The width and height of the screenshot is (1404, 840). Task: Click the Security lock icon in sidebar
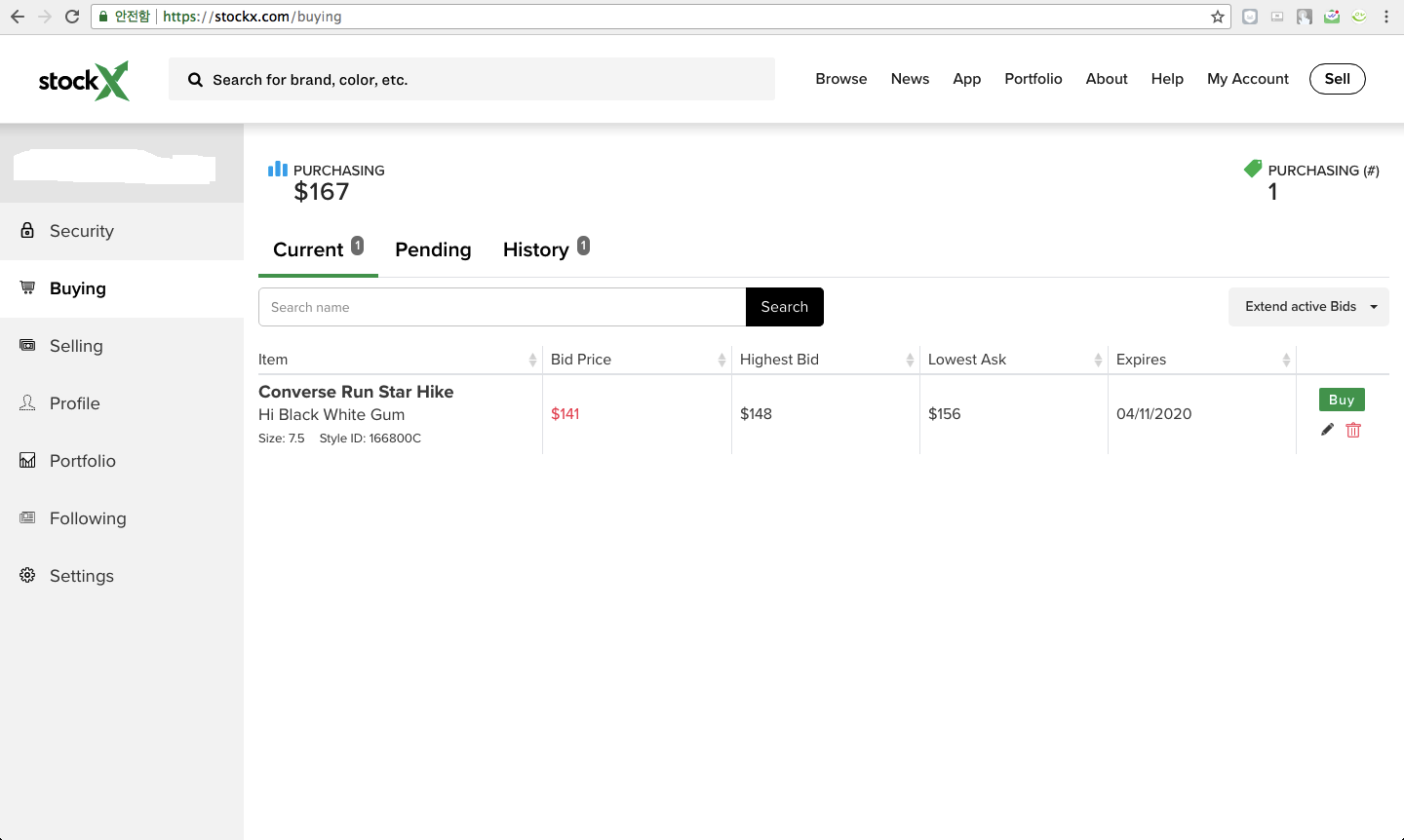[27, 230]
